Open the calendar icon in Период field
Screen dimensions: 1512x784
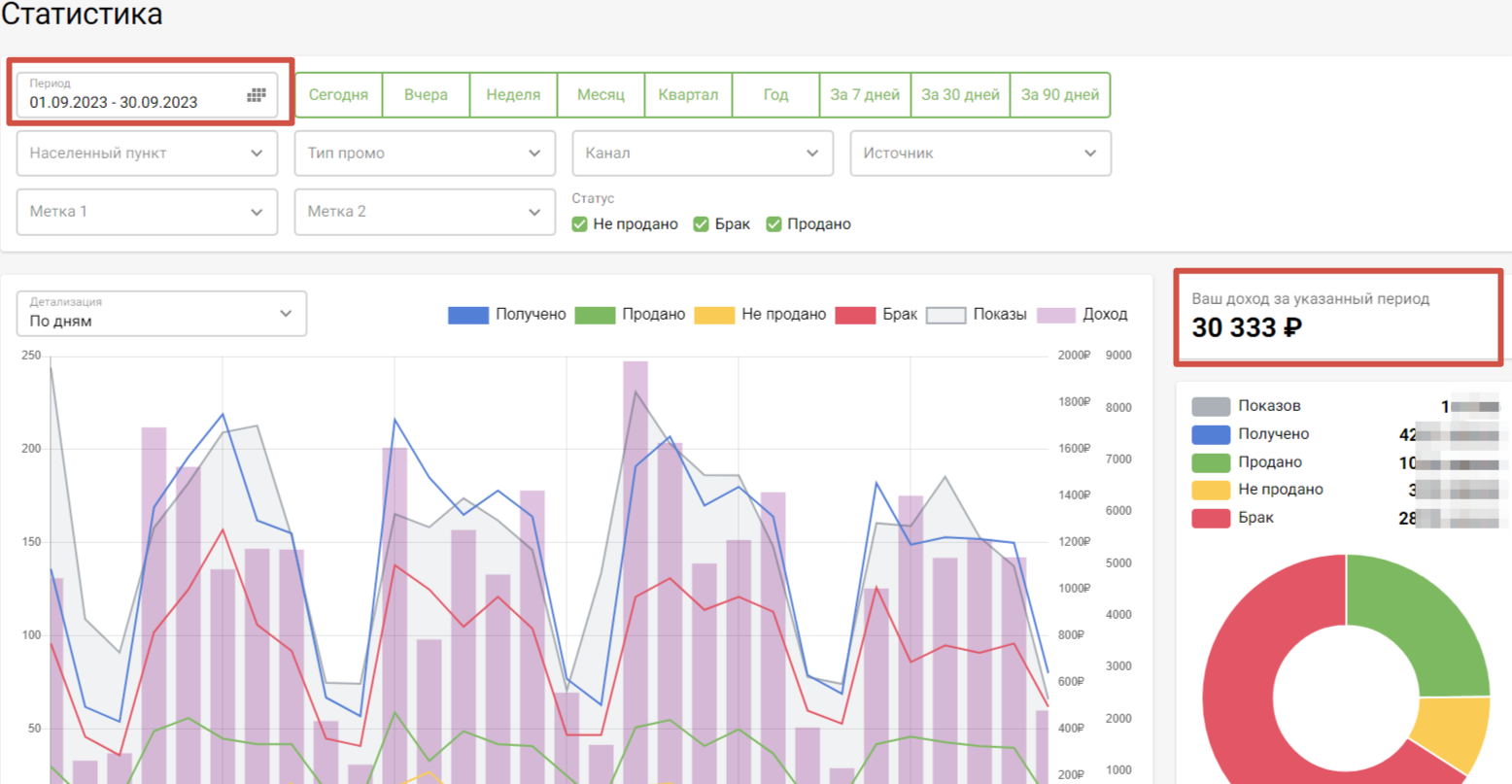256,95
